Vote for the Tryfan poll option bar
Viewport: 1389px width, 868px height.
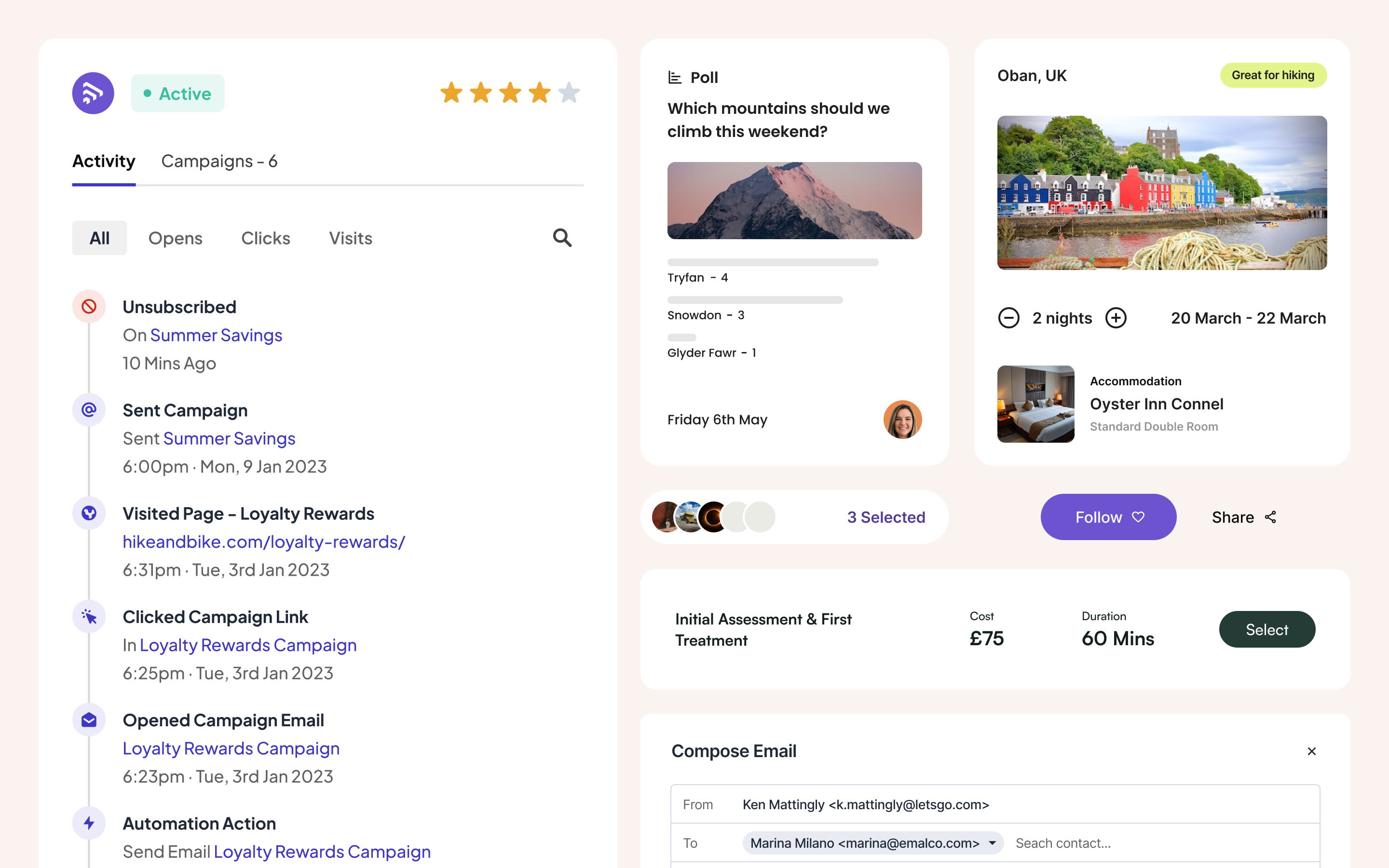(773, 262)
